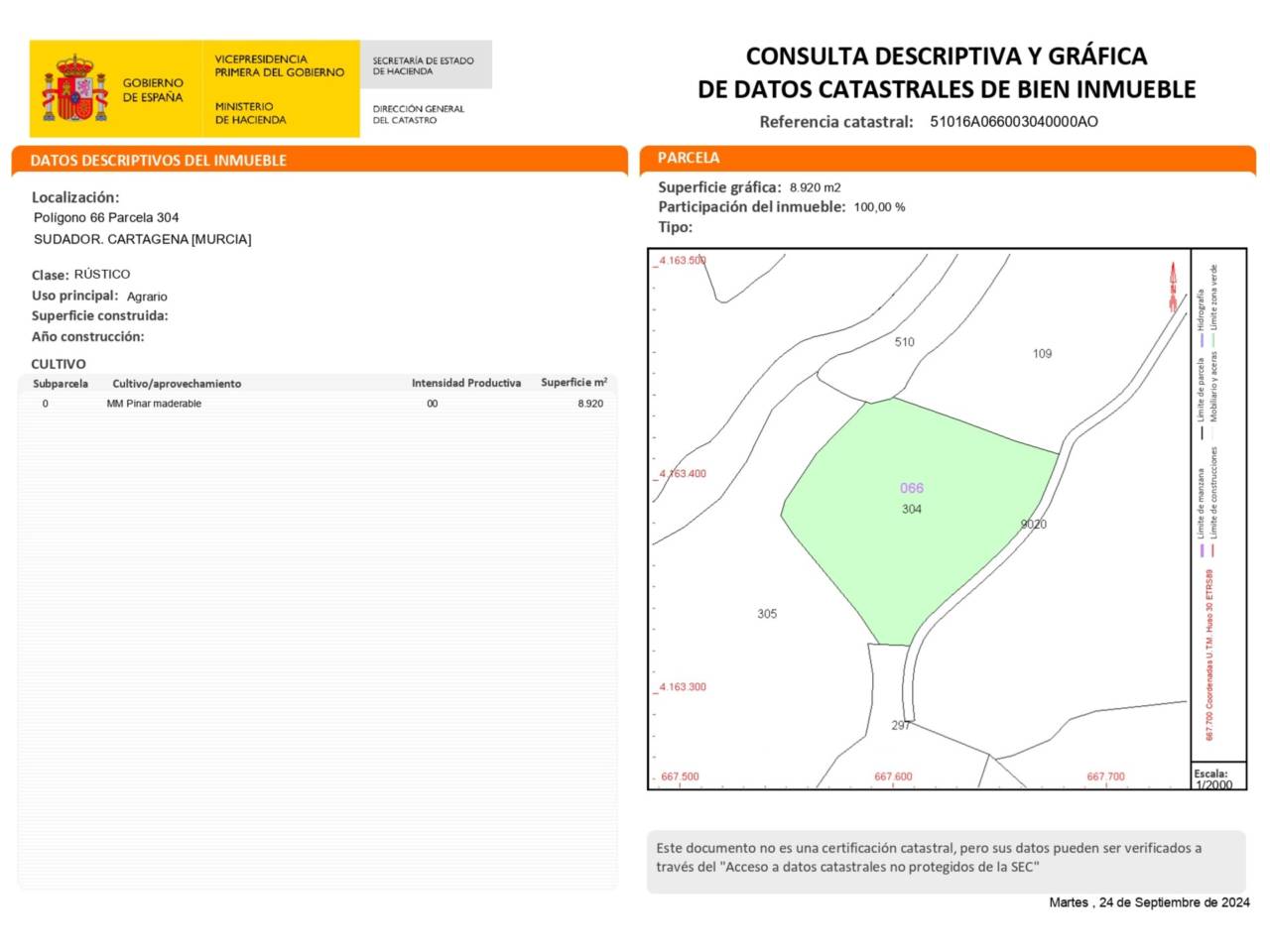1270x952 pixels.
Task: Click the 'DIRECCIÓN GENERAL DEL CATASTRO' text
Action: (419, 114)
